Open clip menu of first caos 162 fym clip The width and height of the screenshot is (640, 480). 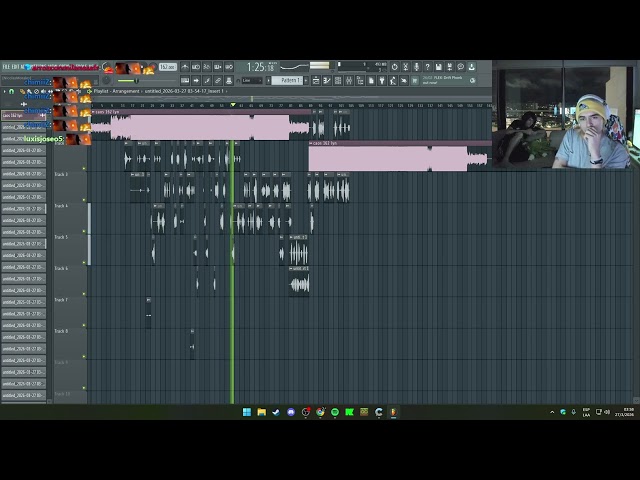pos(93,111)
